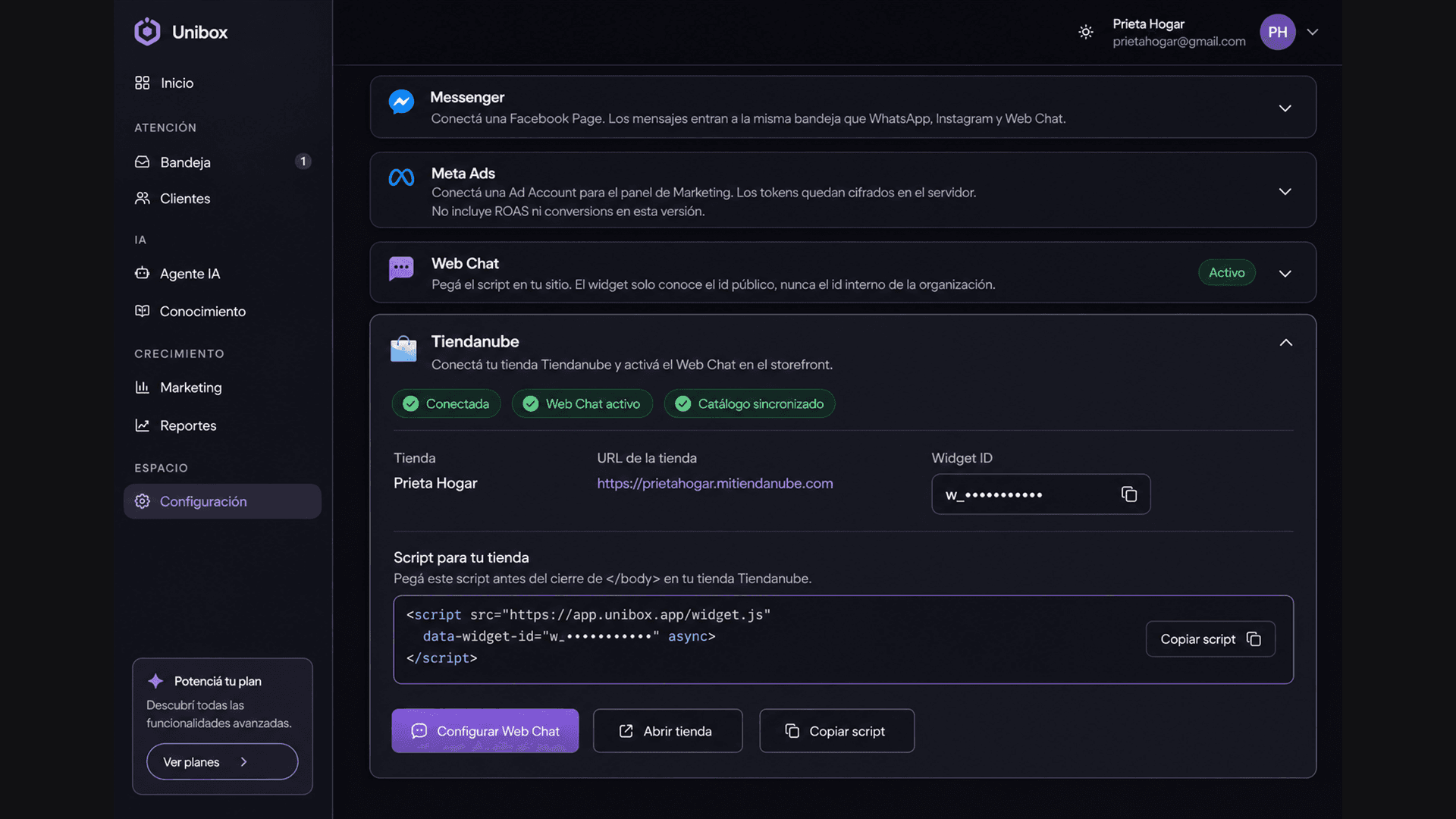This screenshot has width=1456, height=819.
Task: Click the script code snippet text
Action: tap(588, 636)
